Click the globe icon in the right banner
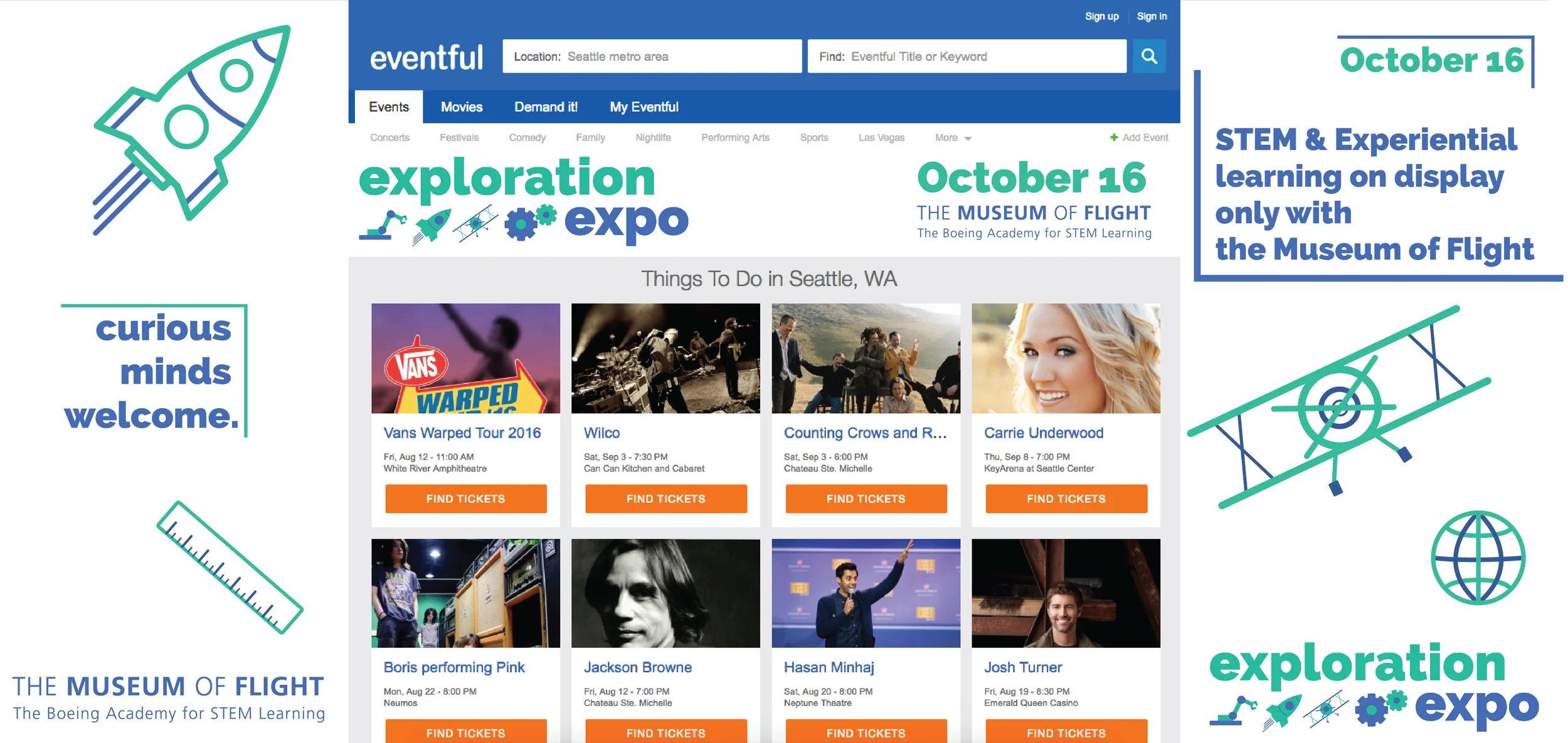The width and height of the screenshot is (1568, 743). tap(1478, 557)
